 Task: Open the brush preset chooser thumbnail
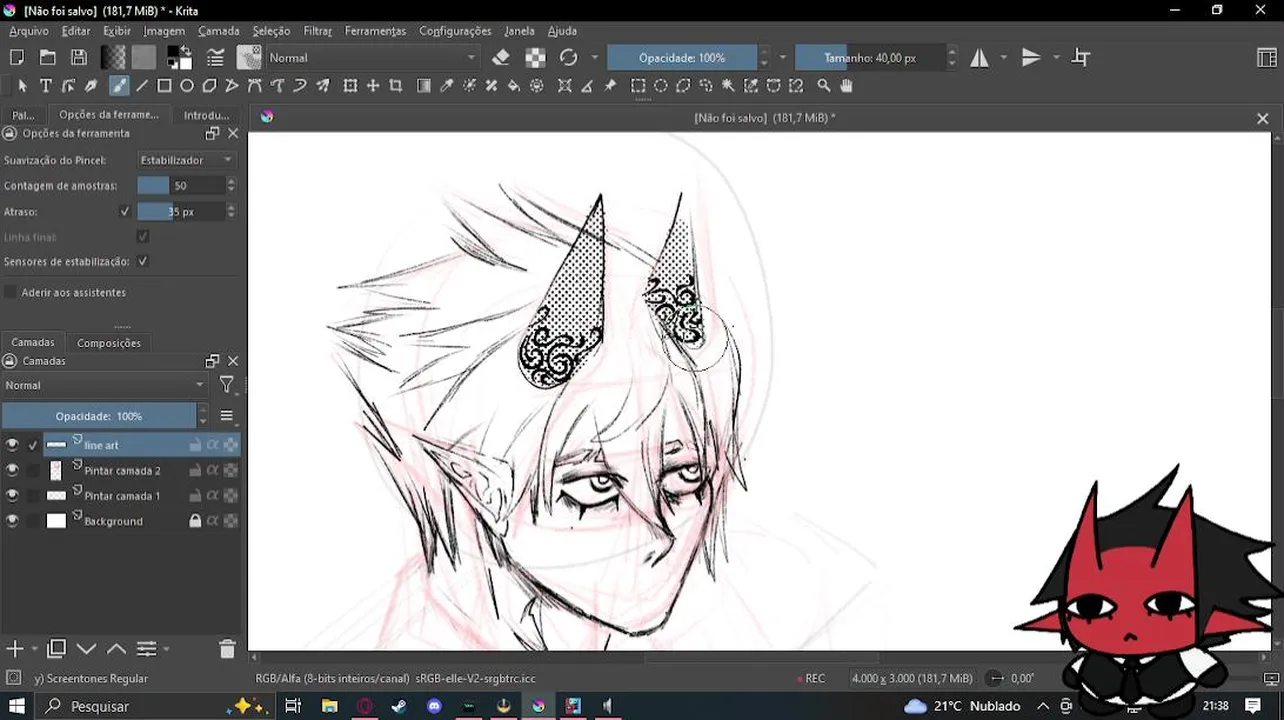[249, 58]
